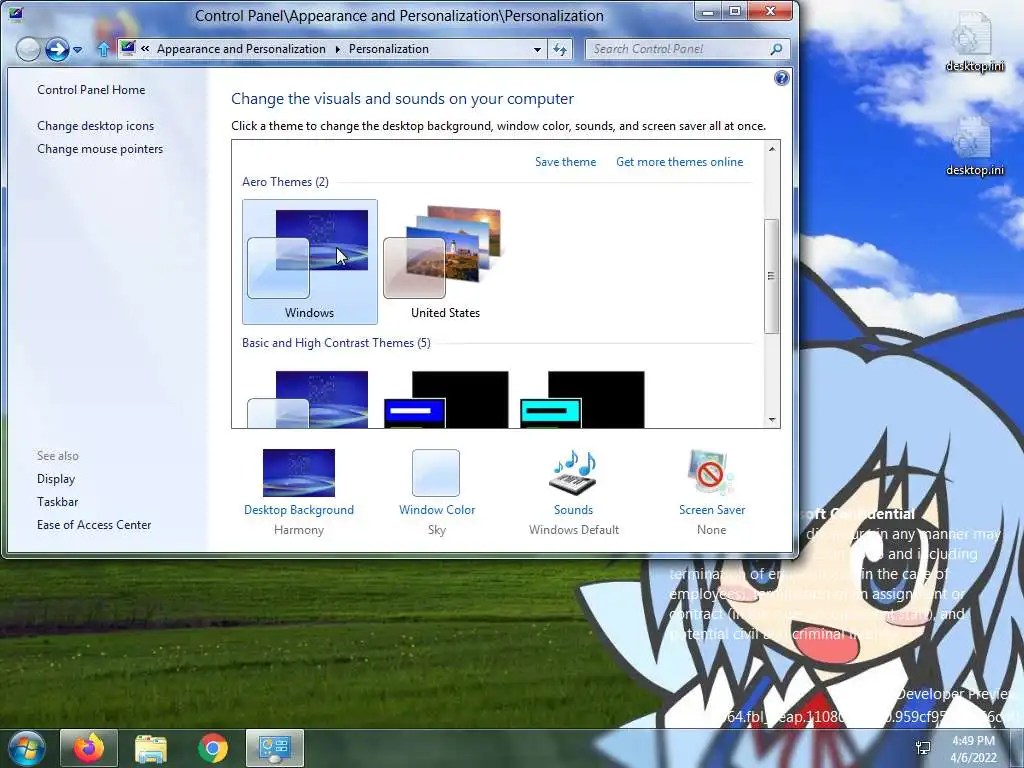Click the Screen Saver text link

click(x=712, y=510)
